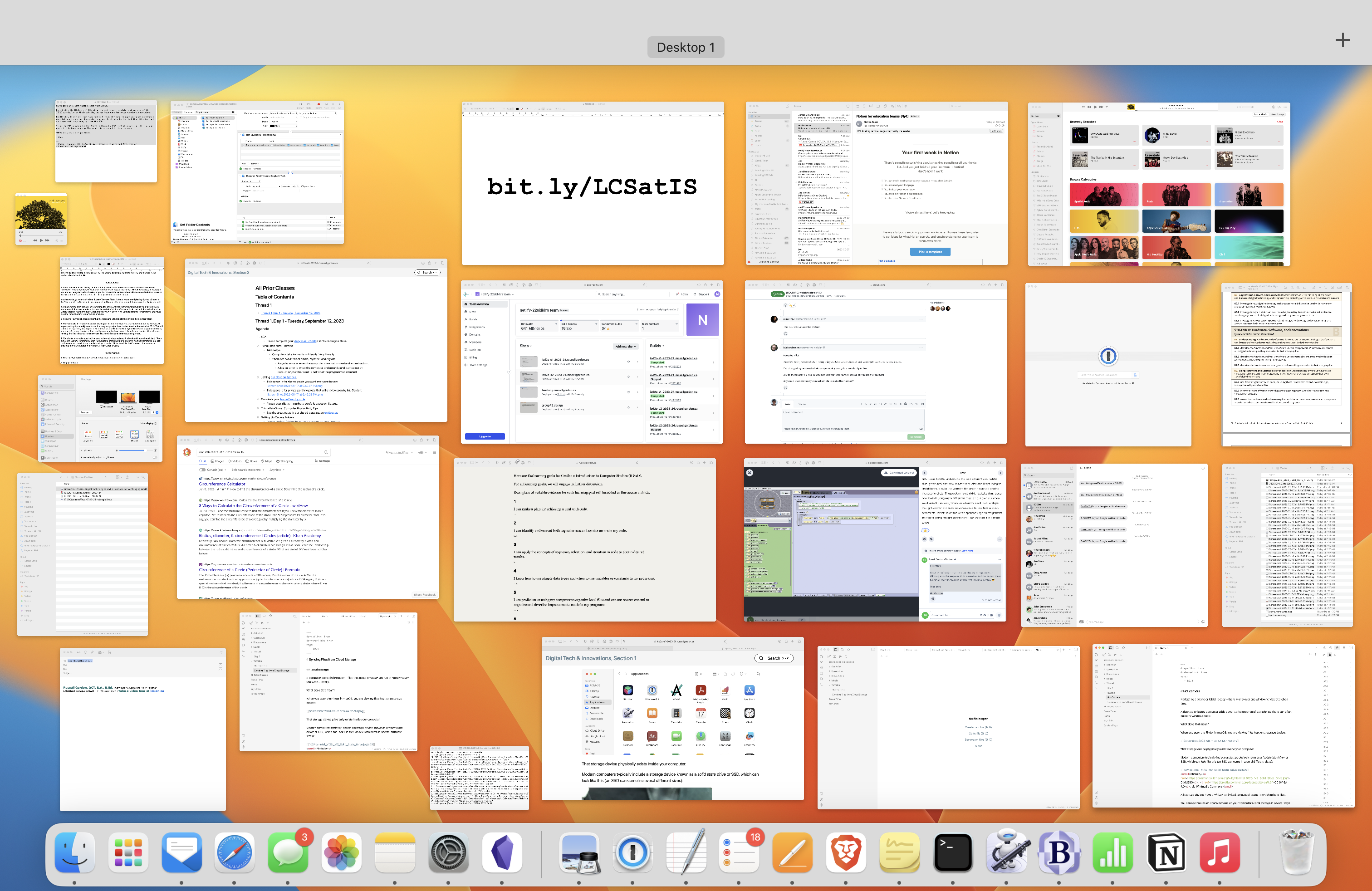Open the Builds section in Netlify sidebar
The image size is (1372, 891).
pos(473,319)
